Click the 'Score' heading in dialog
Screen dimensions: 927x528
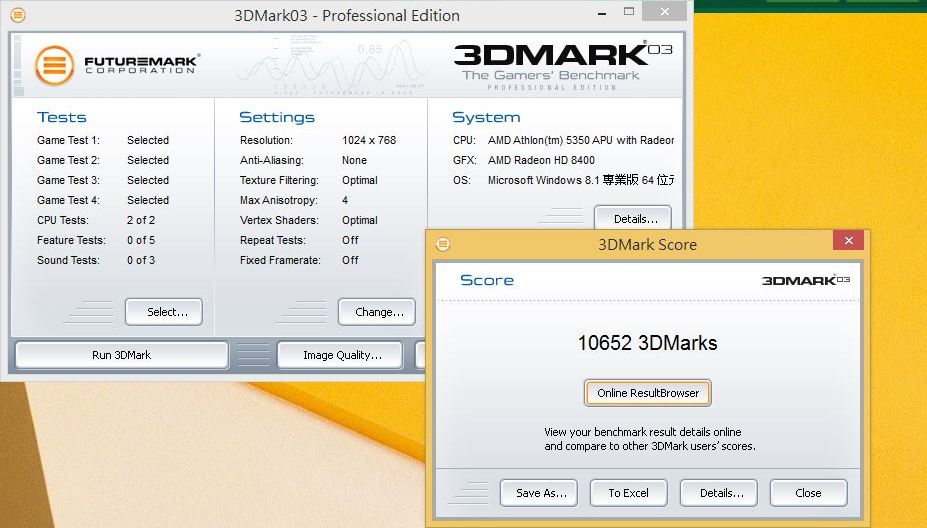point(487,280)
